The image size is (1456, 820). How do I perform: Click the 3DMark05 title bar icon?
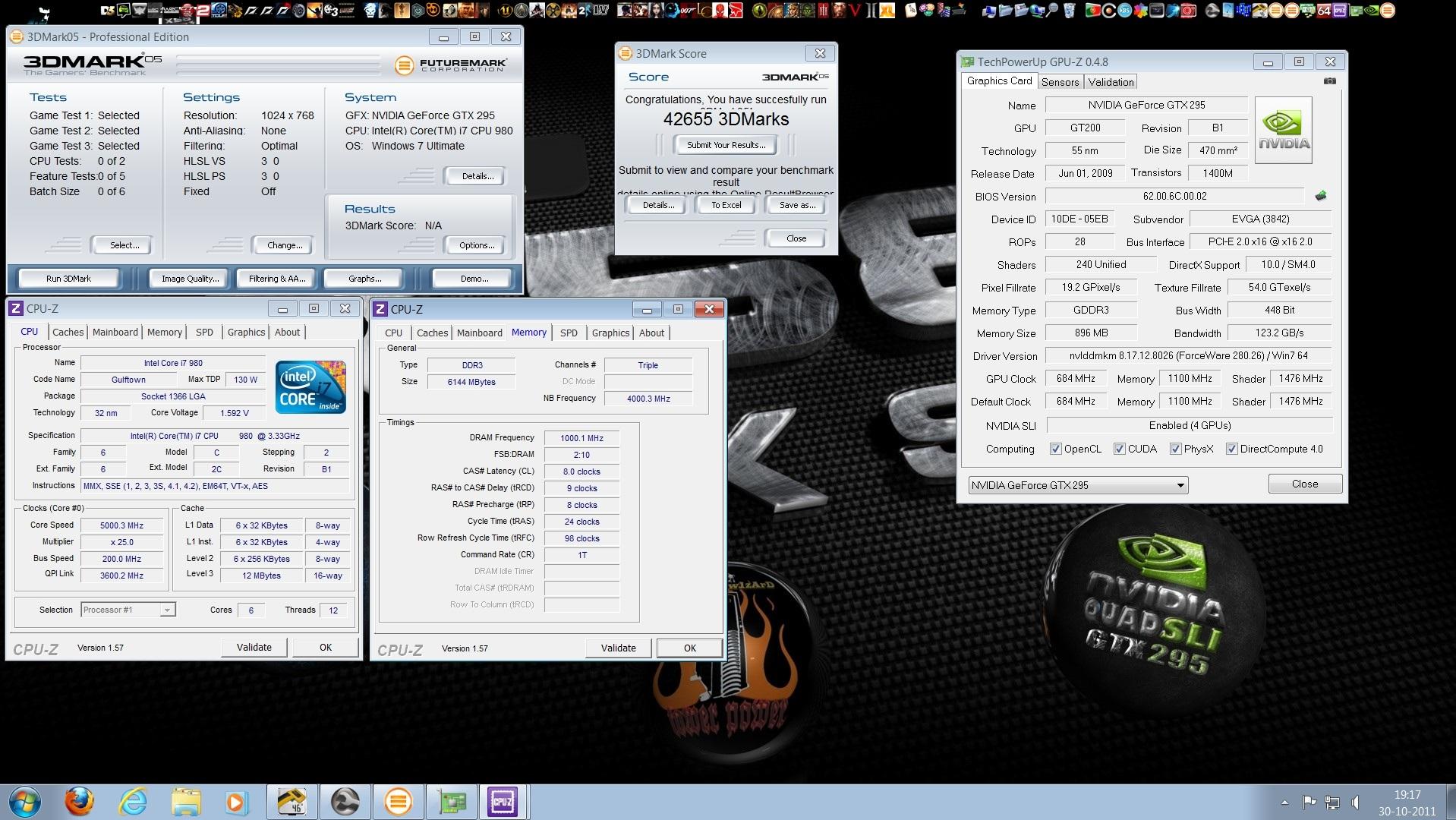[17, 36]
